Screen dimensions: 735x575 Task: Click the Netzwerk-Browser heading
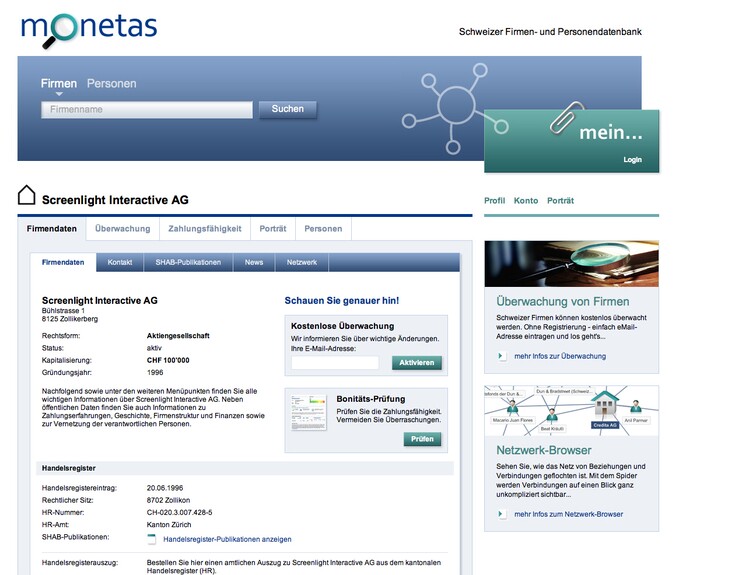(x=544, y=450)
